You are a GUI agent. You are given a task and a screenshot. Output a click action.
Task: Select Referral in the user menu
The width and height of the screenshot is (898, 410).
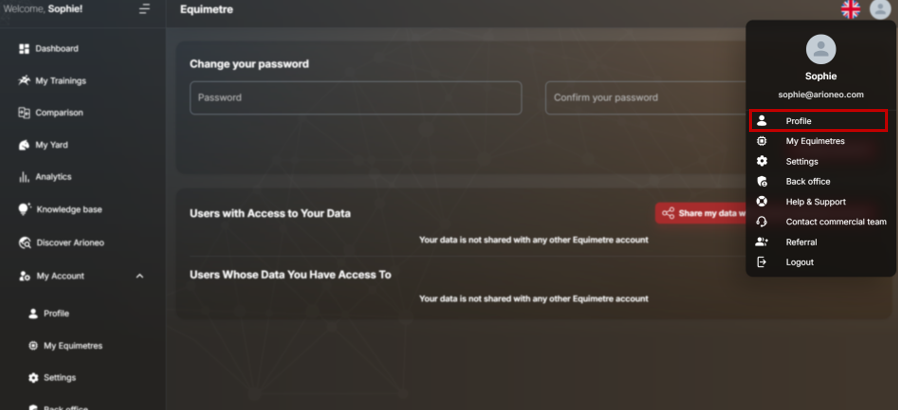point(818,242)
